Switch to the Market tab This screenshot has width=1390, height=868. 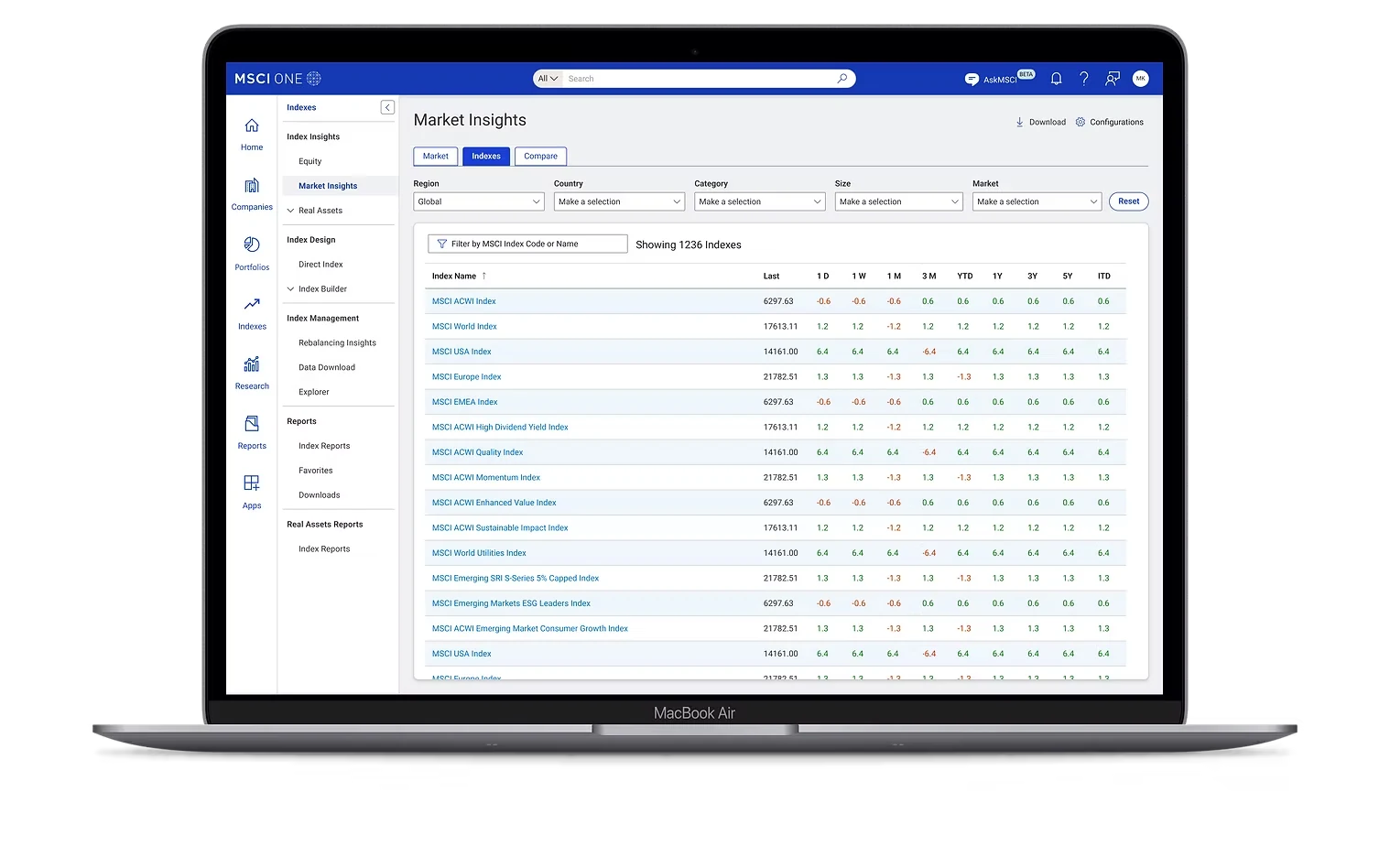pyautogui.click(x=436, y=157)
